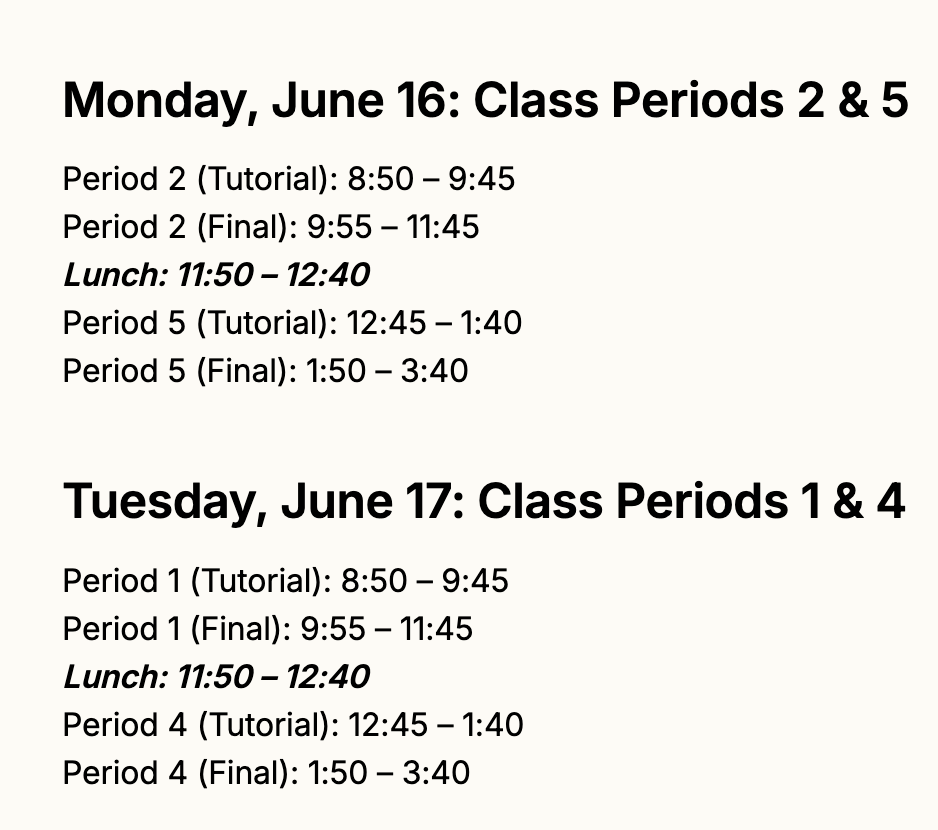
Task: Click the words 'Class Periods 2 & 5'
Action: 691,100
